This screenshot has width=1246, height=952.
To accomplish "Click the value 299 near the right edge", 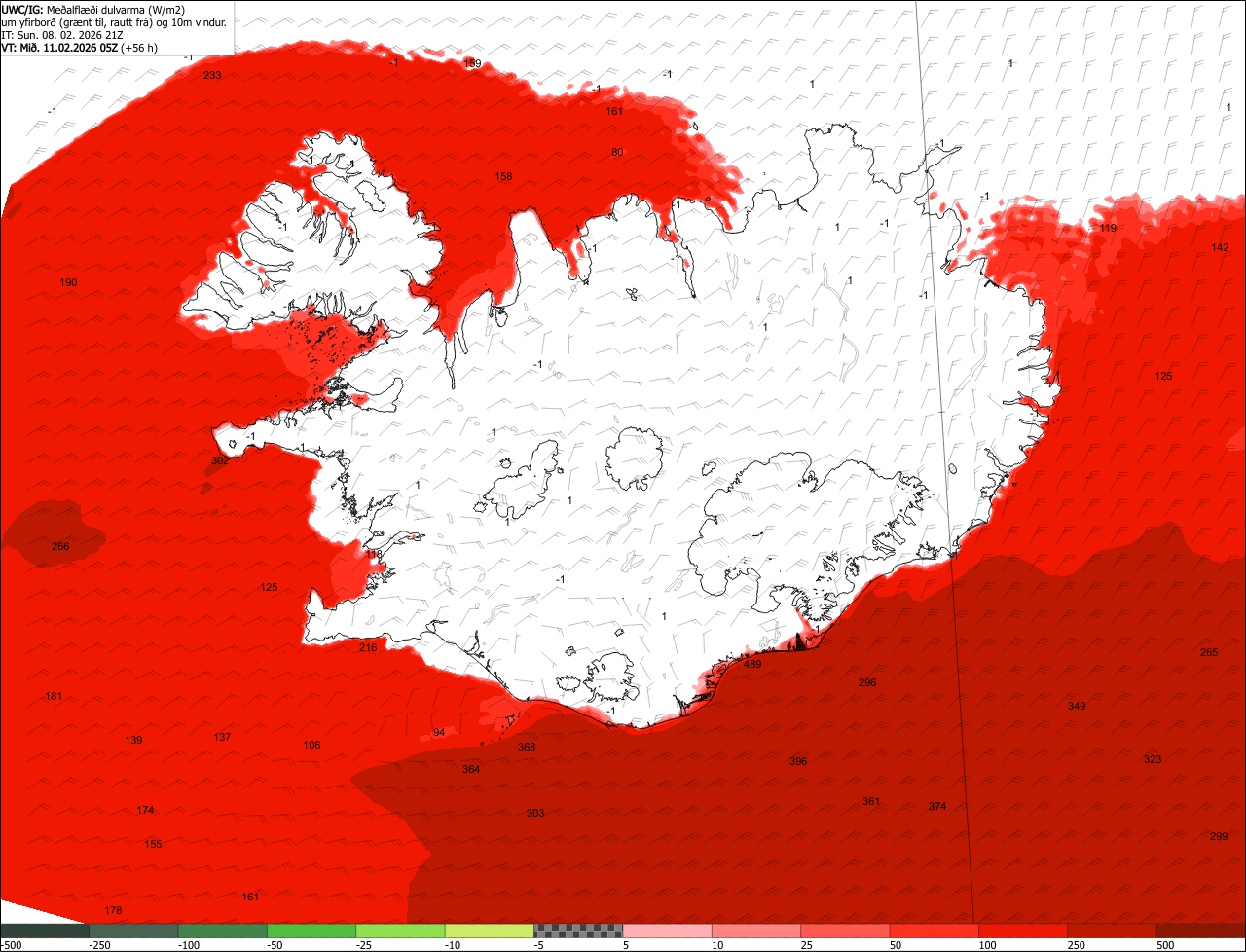I will click(1219, 836).
